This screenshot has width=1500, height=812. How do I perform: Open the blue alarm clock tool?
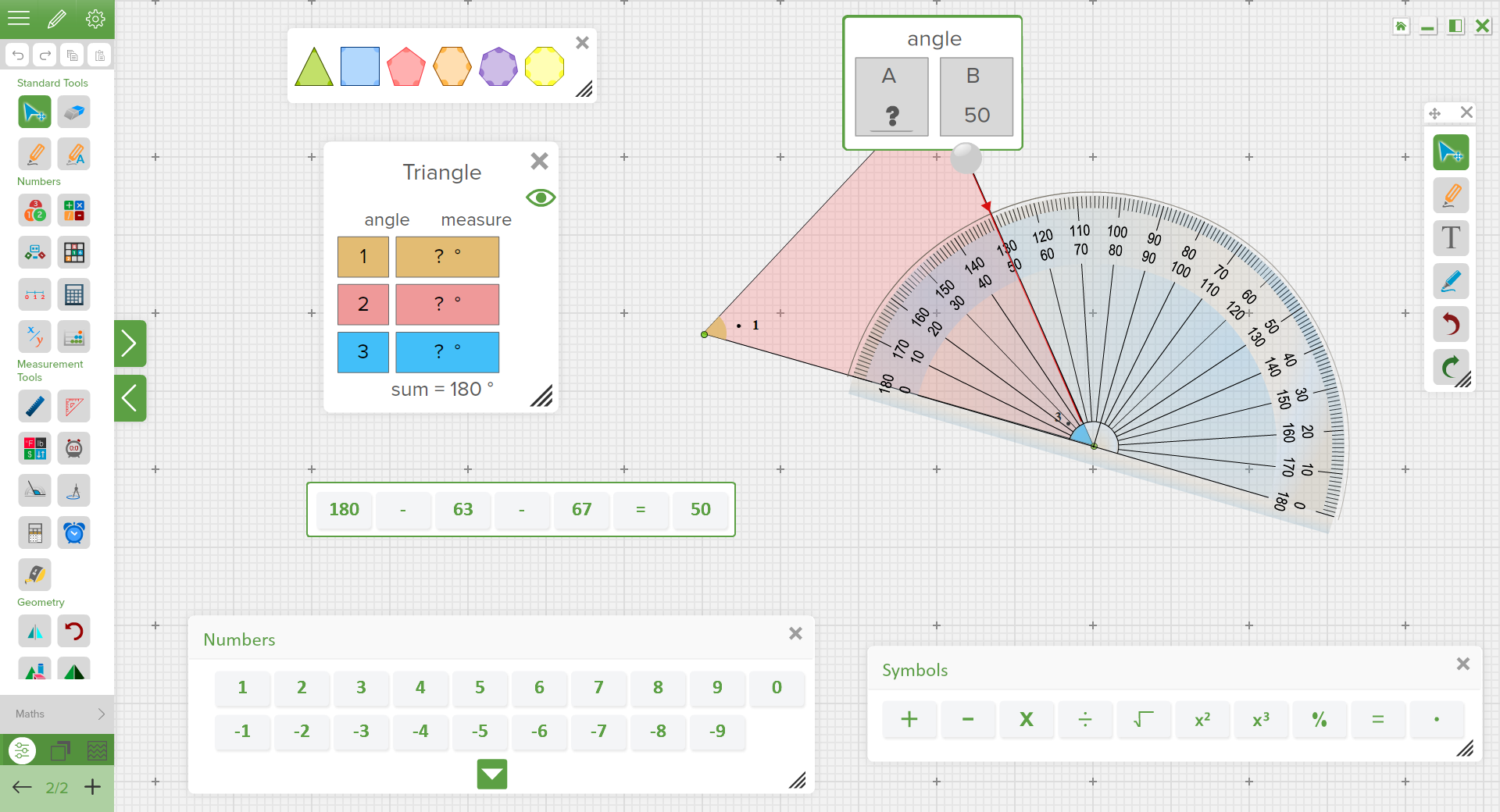(x=74, y=532)
